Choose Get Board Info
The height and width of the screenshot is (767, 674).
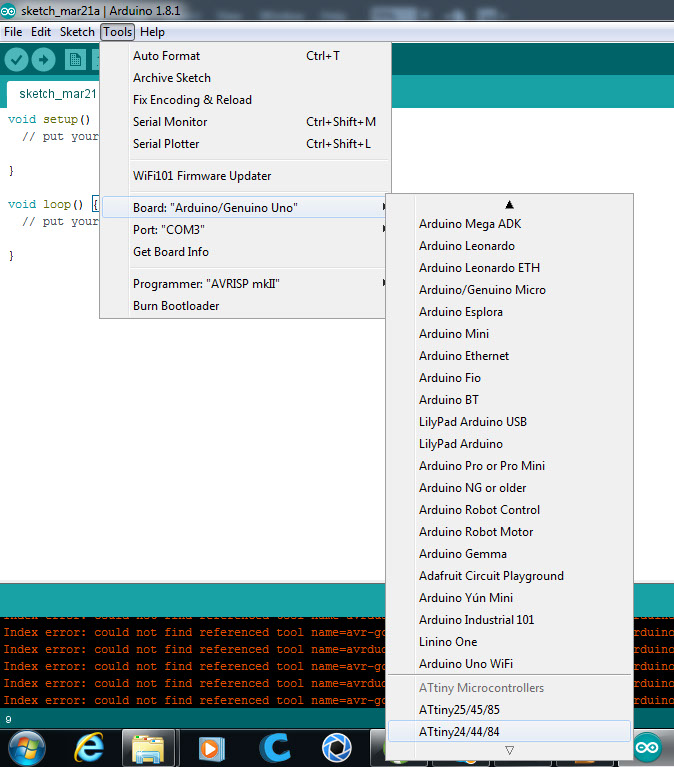coord(244,251)
